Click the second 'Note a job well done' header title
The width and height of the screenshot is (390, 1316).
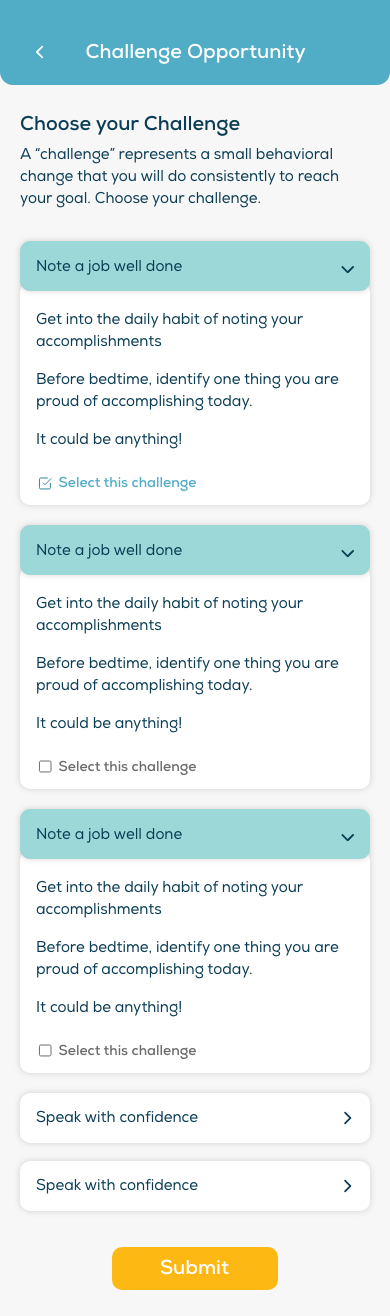pyautogui.click(x=109, y=550)
